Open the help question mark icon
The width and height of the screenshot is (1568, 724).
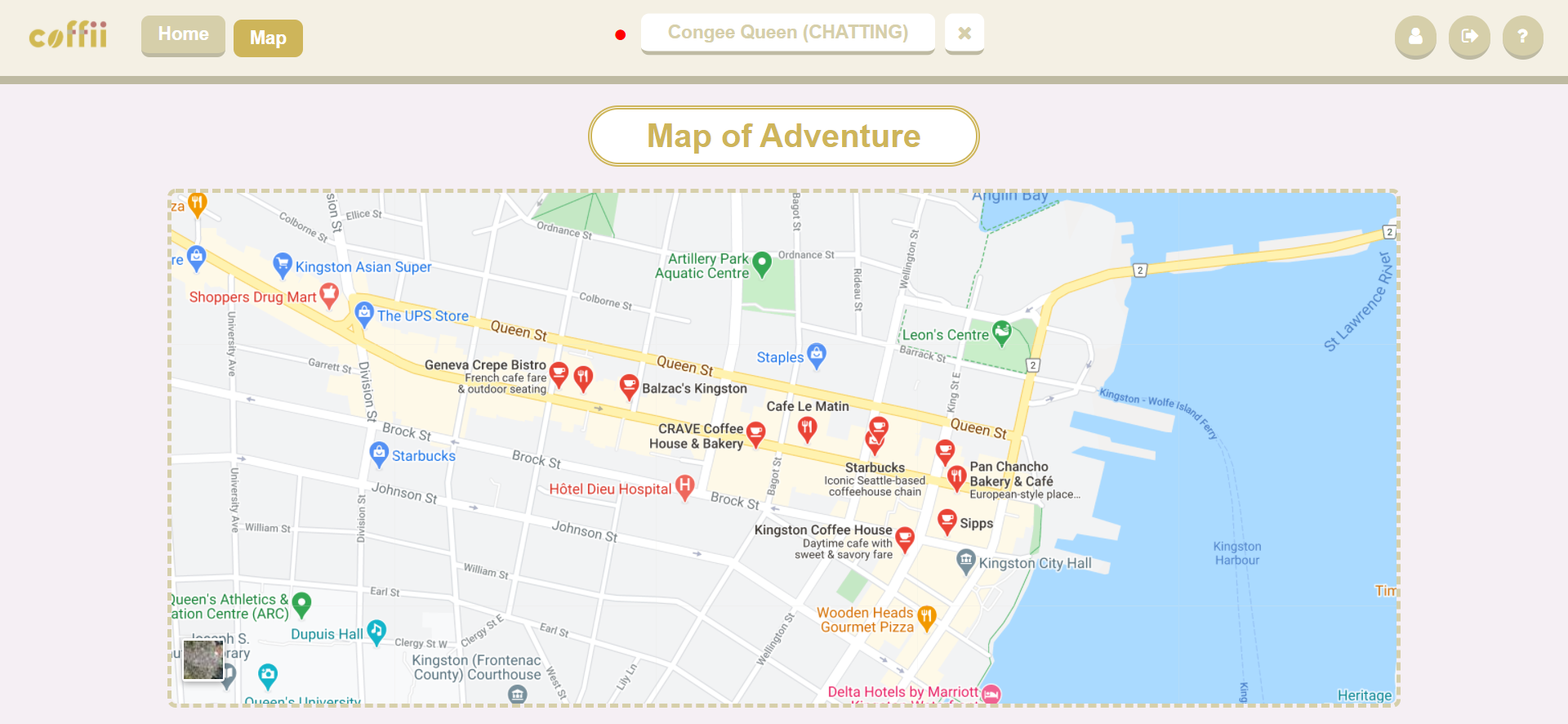point(1522,37)
